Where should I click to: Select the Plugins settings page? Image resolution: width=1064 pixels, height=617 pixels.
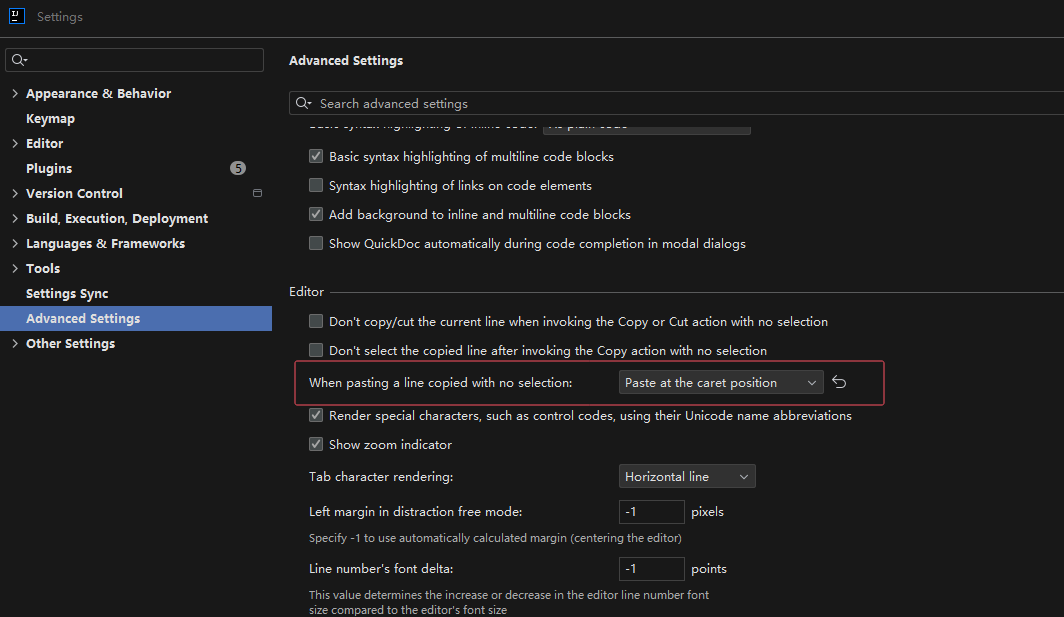tap(49, 168)
